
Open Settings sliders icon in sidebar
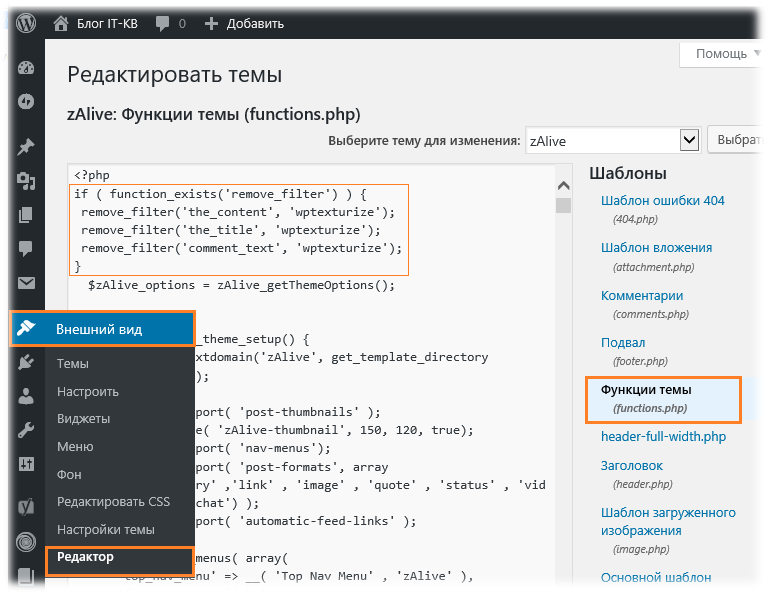(26, 464)
